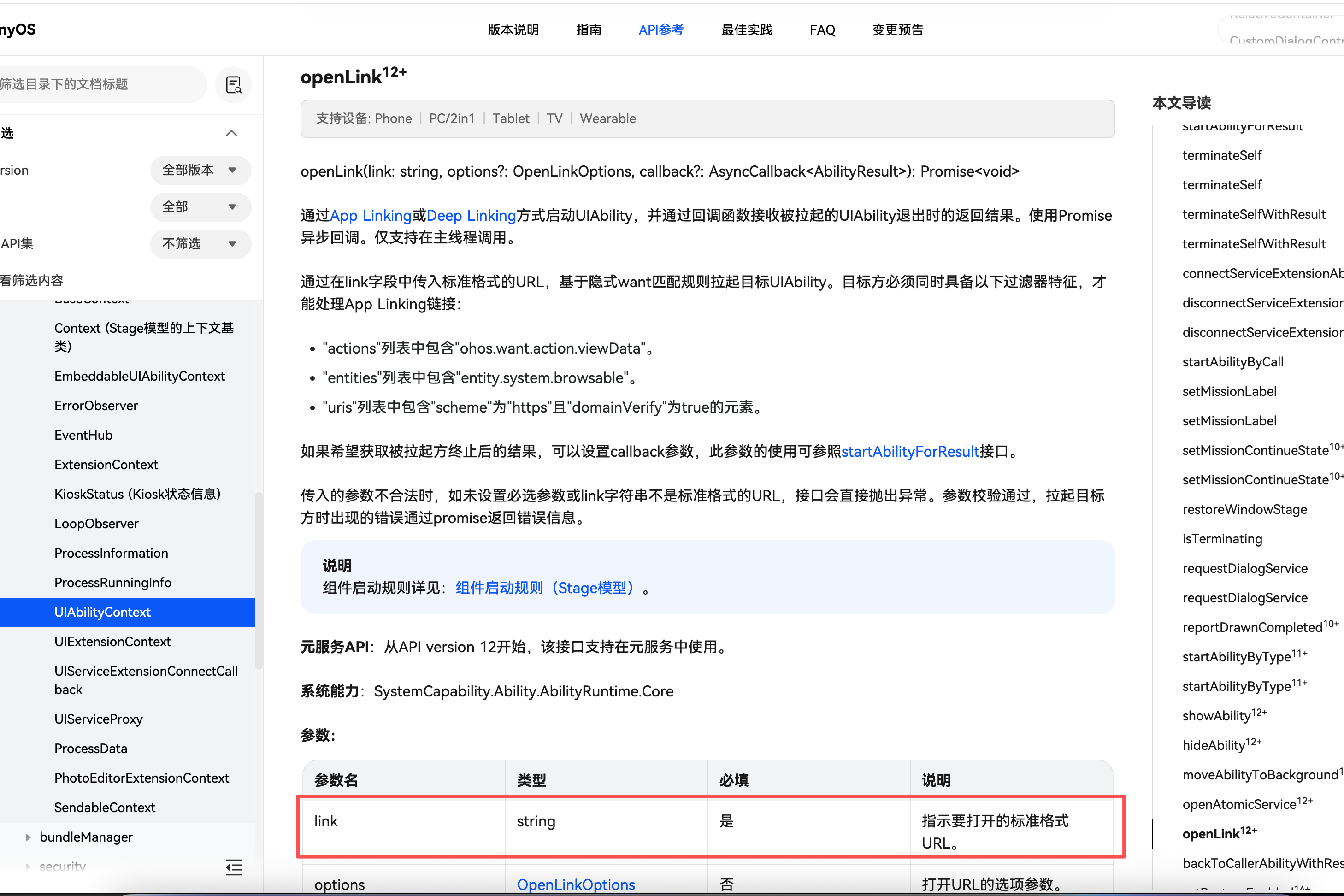
Task: Select EventHub in the sidebar tree
Action: pyautogui.click(x=83, y=435)
